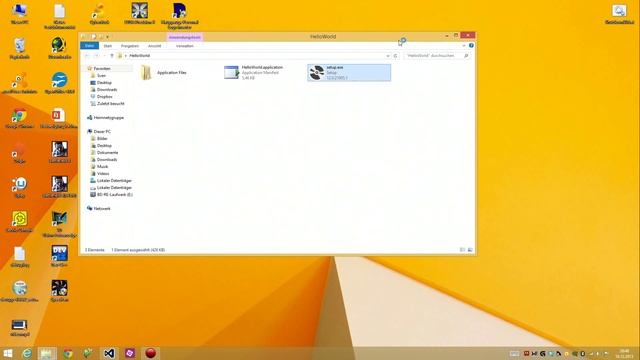Expand the address bar history dropdown

tap(388, 56)
